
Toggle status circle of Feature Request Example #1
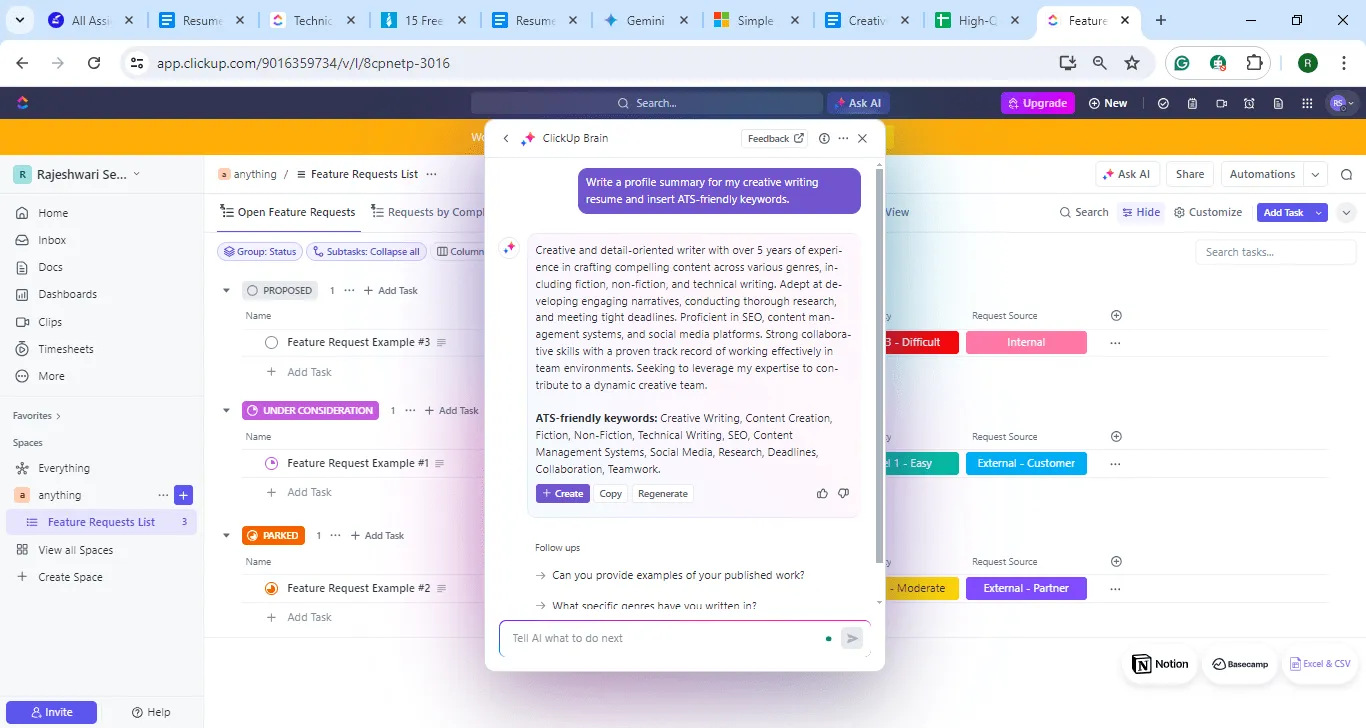[271, 463]
